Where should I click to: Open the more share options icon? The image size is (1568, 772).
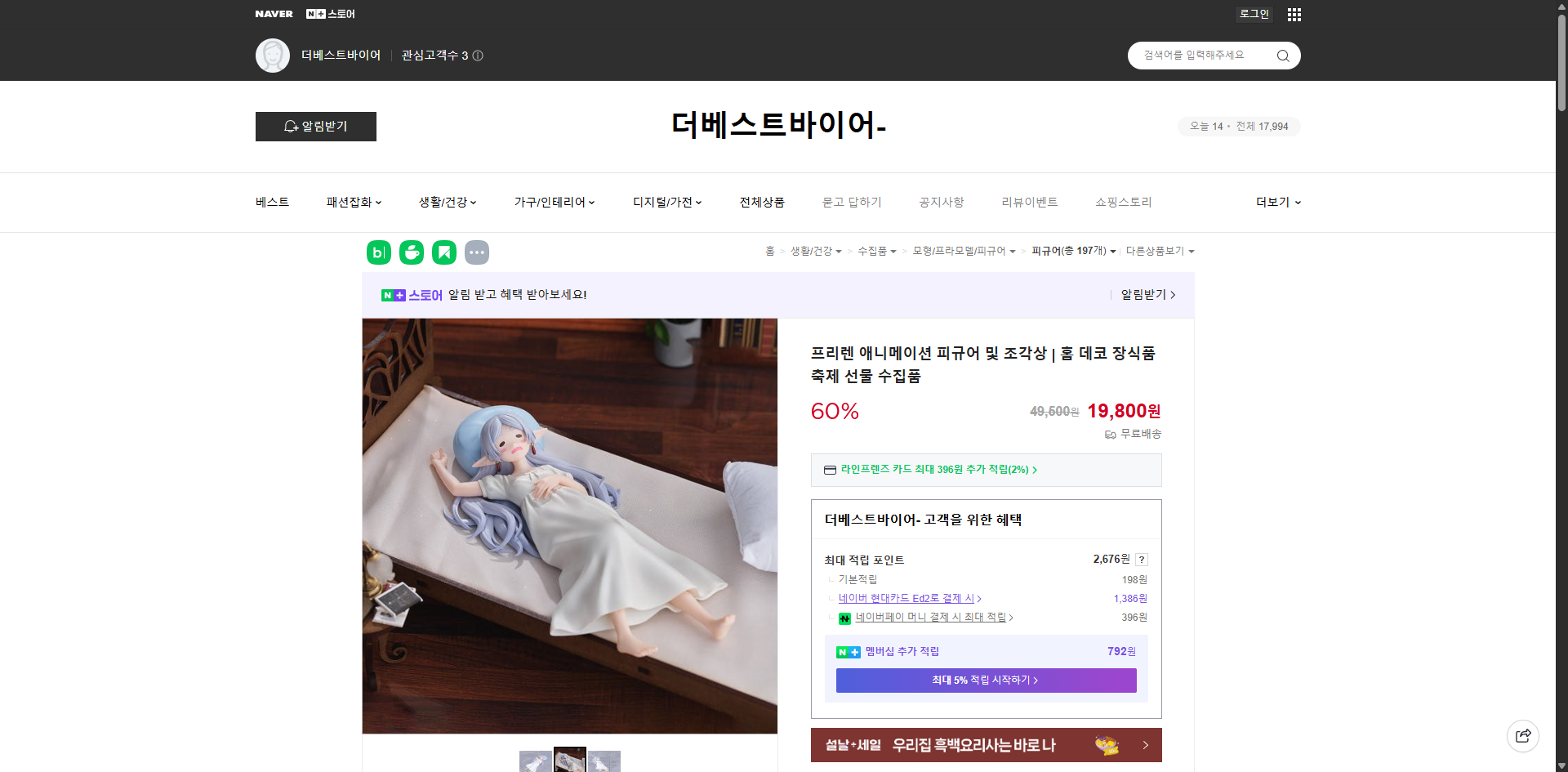477,252
